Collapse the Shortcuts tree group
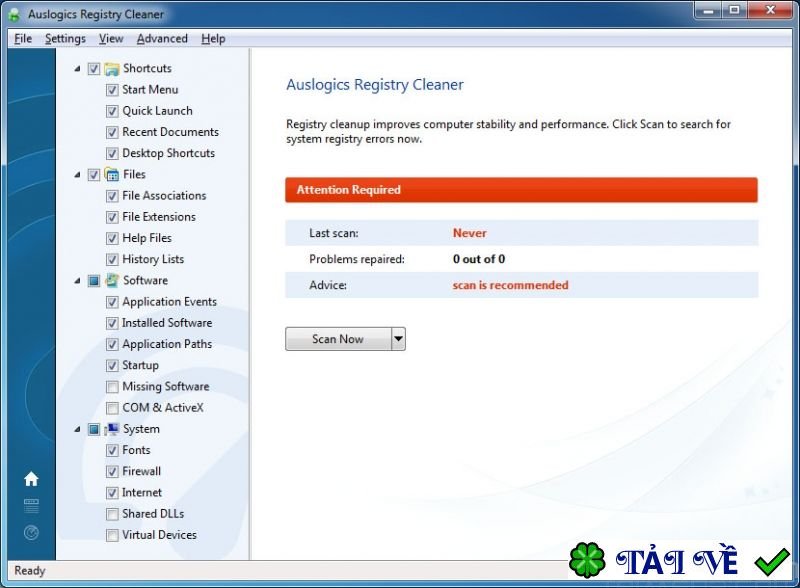The image size is (800, 588). click(78, 68)
